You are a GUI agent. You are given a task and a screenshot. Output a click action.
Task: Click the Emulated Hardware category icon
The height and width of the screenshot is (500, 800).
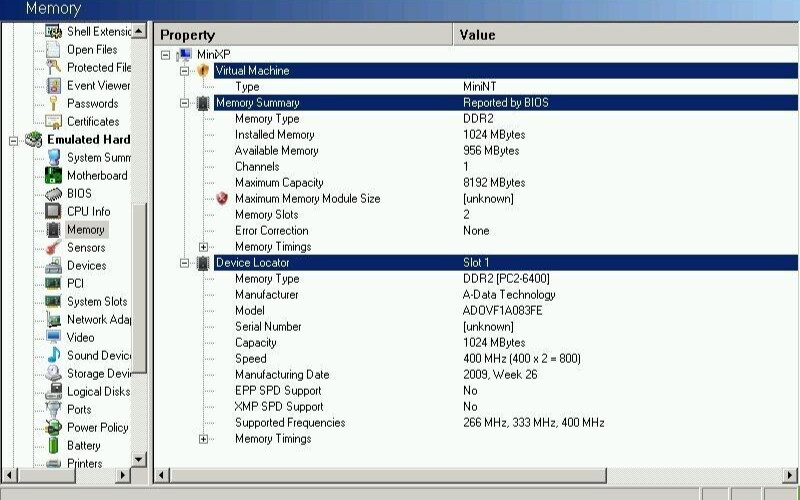pos(34,139)
